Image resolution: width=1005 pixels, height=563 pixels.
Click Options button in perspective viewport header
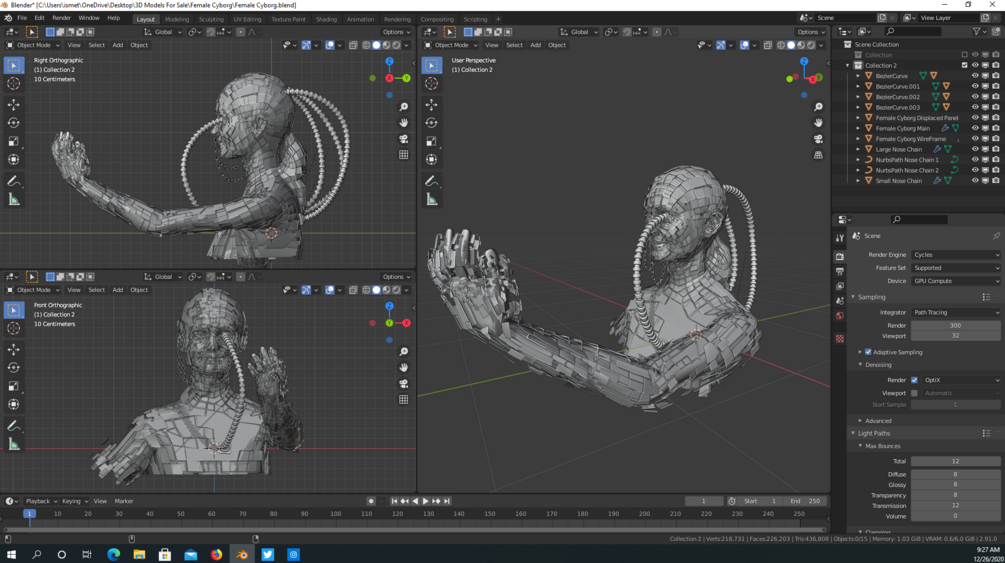[x=810, y=32]
